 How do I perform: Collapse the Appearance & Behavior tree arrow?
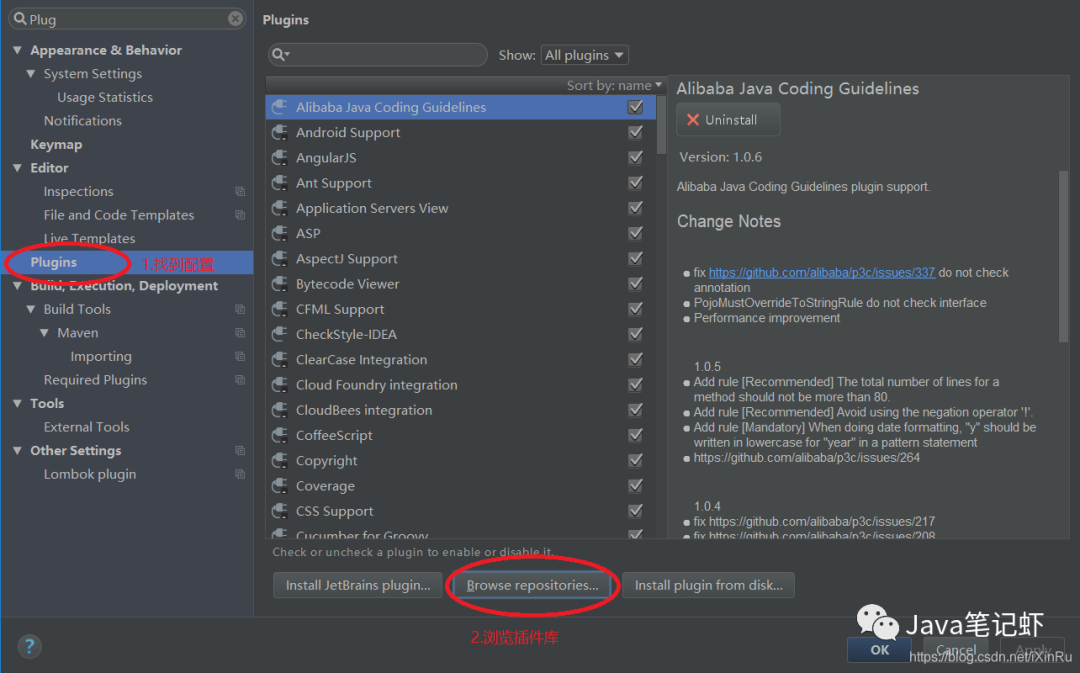17,50
